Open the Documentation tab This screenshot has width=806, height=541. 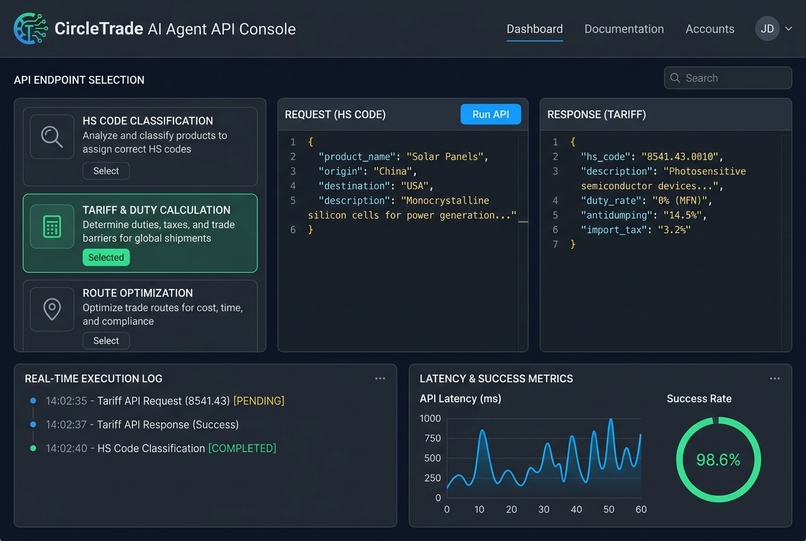coord(624,29)
